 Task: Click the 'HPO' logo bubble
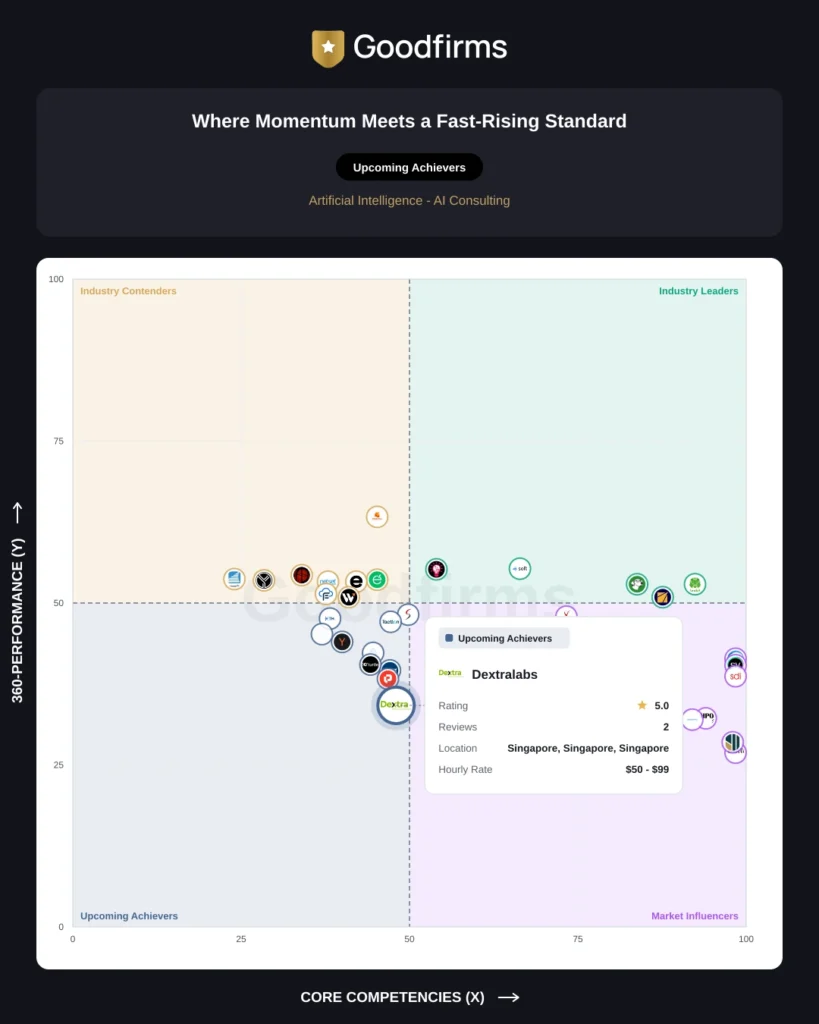(708, 717)
